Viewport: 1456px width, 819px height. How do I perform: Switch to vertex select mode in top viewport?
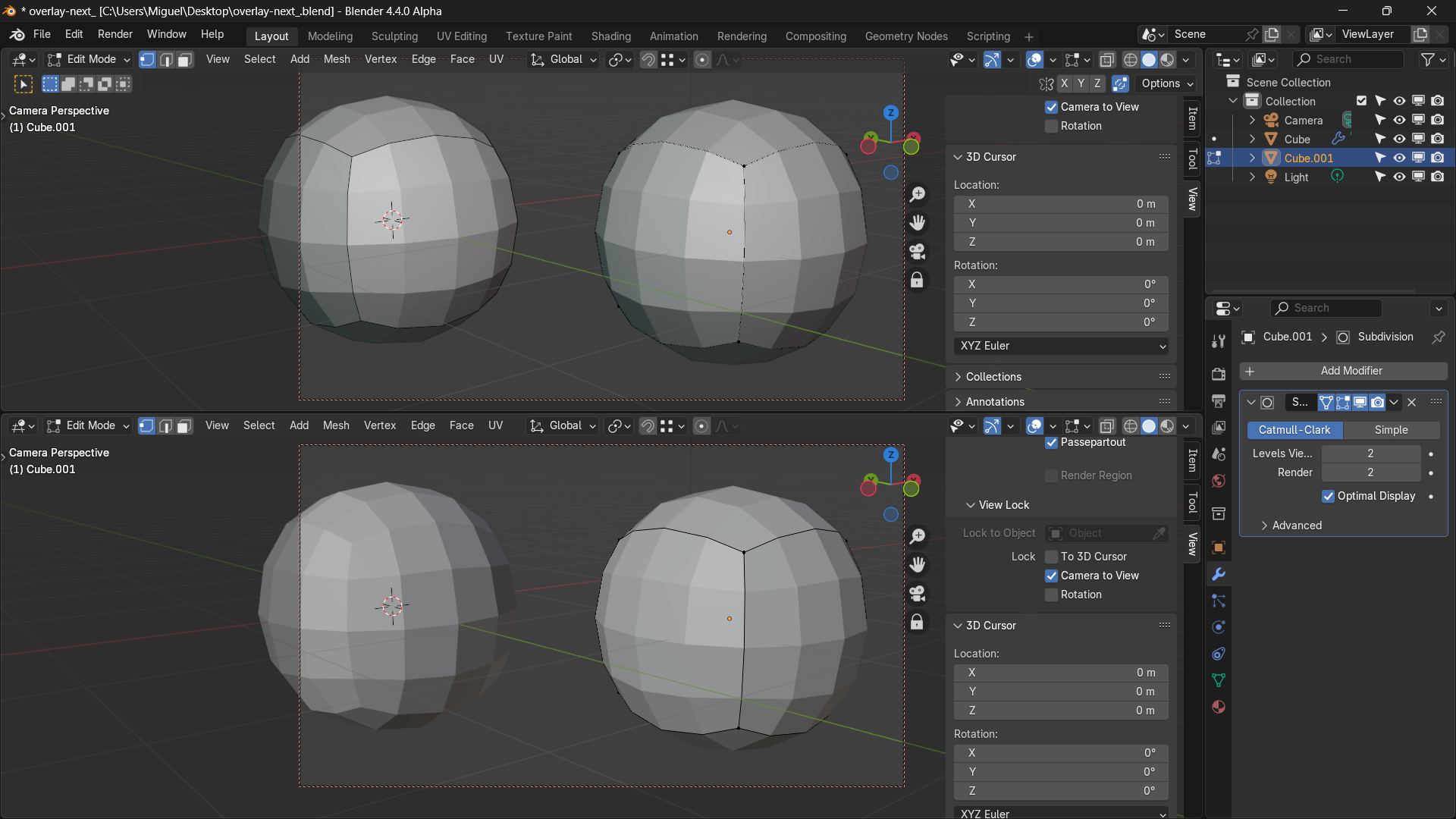click(147, 59)
